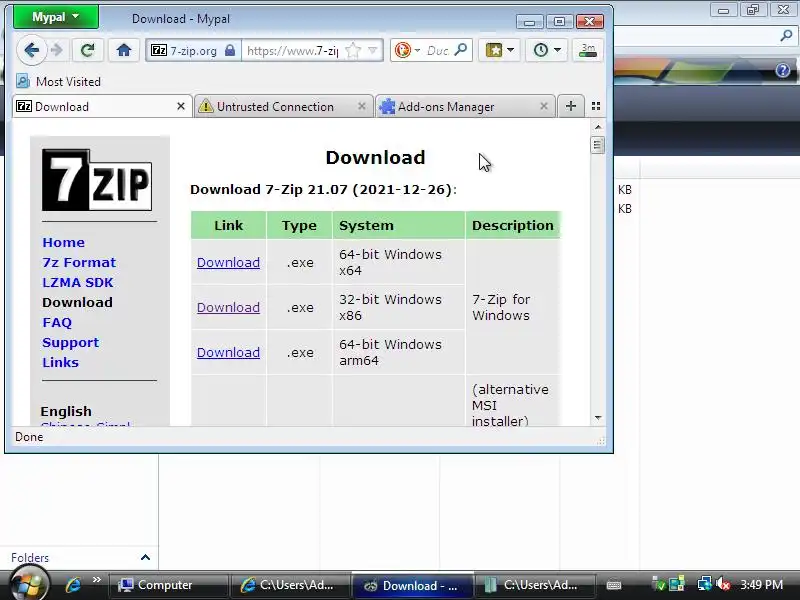Click the padlock site identity icon
This screenshot has height=600, width=800.
[230, 50]
